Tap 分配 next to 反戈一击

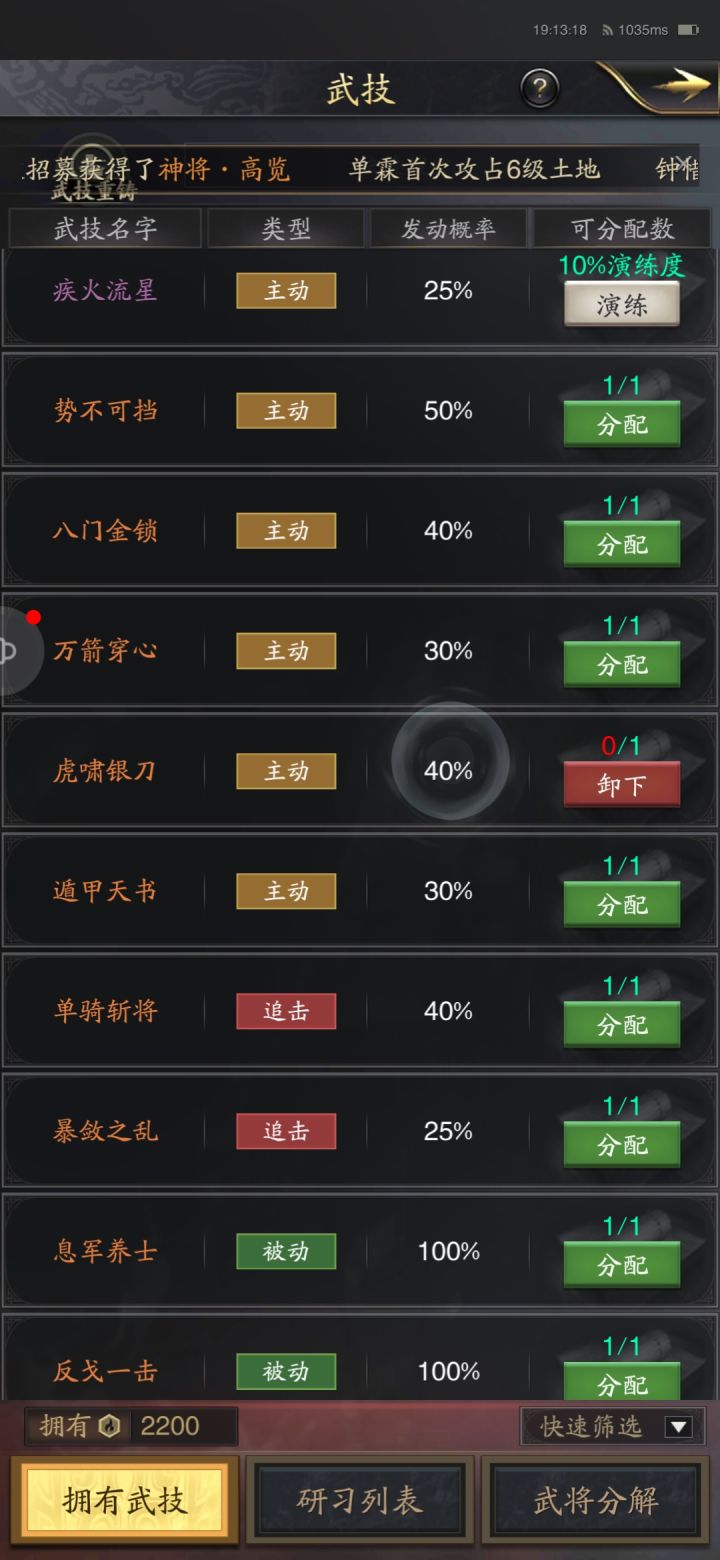click(x=622, y=1384)
